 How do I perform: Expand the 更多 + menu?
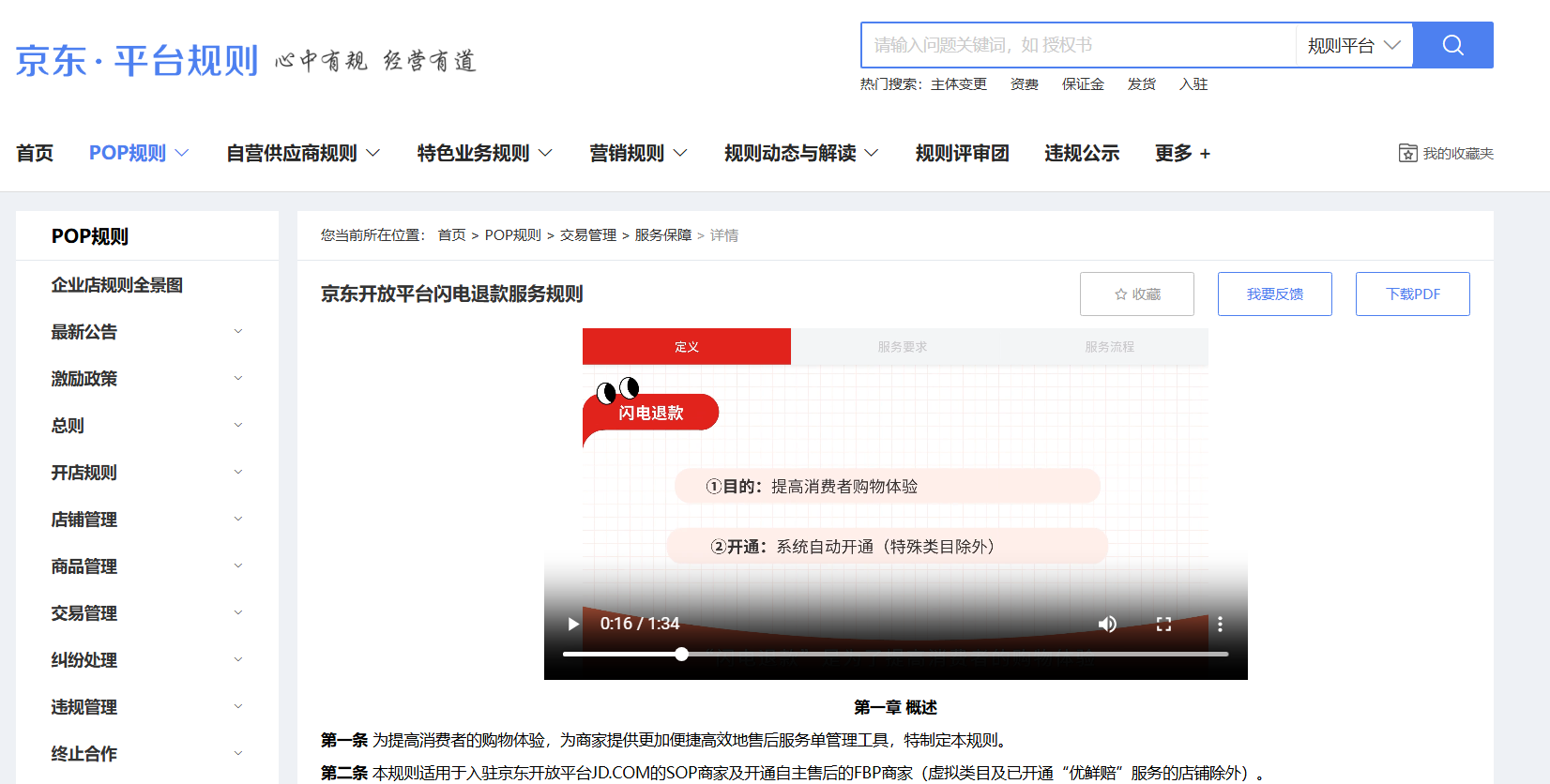point(1182,153)
